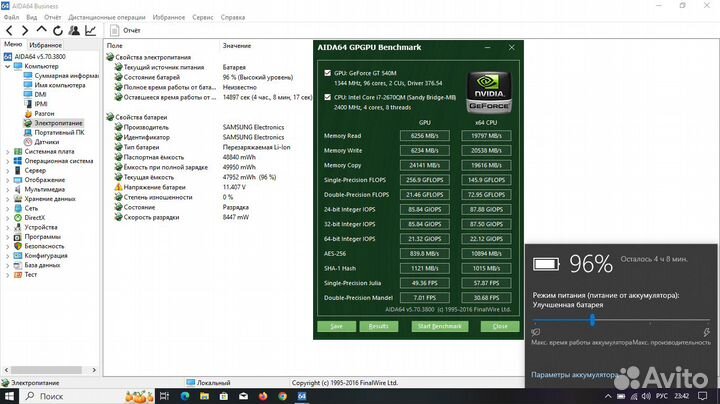720x404 pixels.
Task: Refresh the page with the circular arrow
Action: tap(57, 31)
